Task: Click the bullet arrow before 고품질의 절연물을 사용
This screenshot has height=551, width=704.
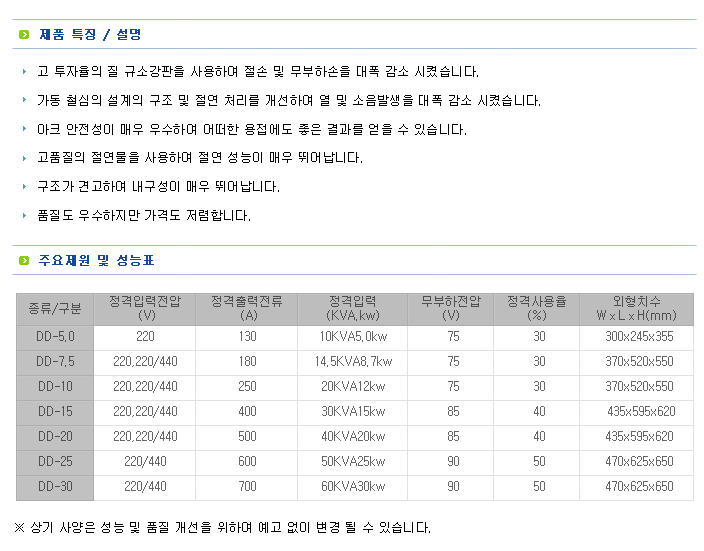Action: (x=25, y=158)
